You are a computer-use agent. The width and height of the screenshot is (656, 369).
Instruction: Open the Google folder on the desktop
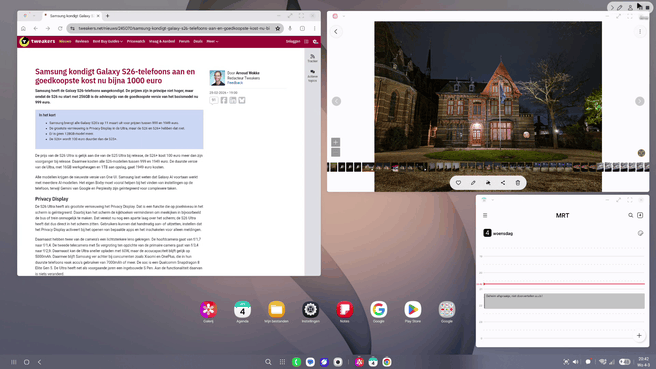[x=447, y=312]
